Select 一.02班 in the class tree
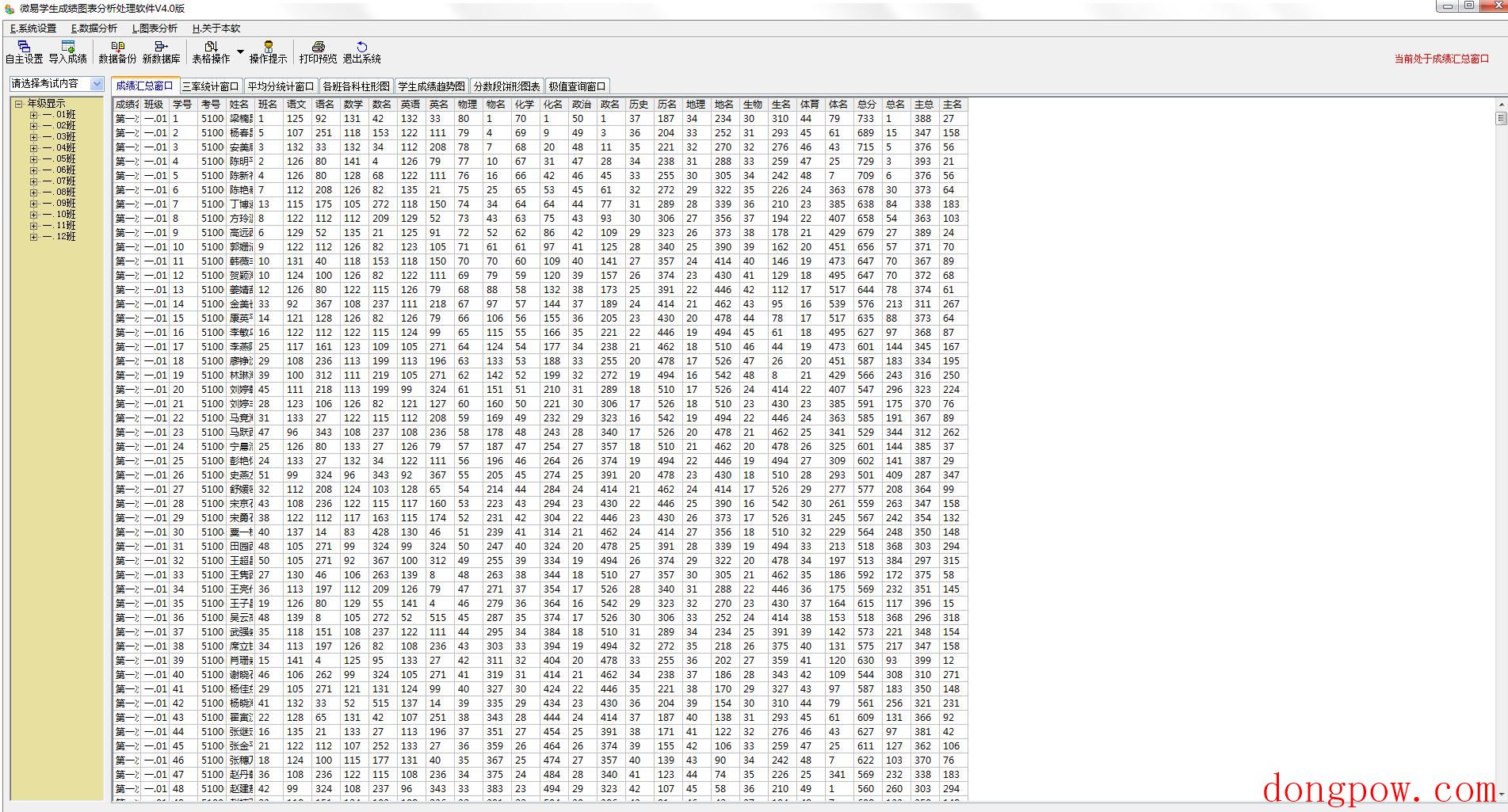The width and height of the screenshot is (1508, 812). coord(59,126)
